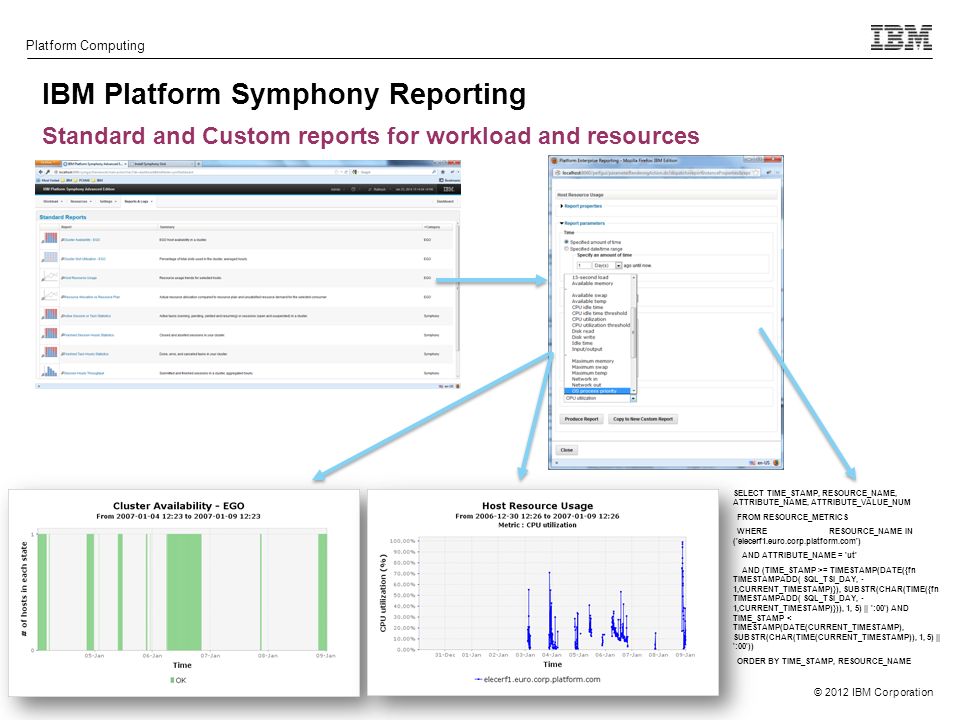Click the Symphony window address bar
The height and width of the screenshot is (720, 960).
coord(196,172)
